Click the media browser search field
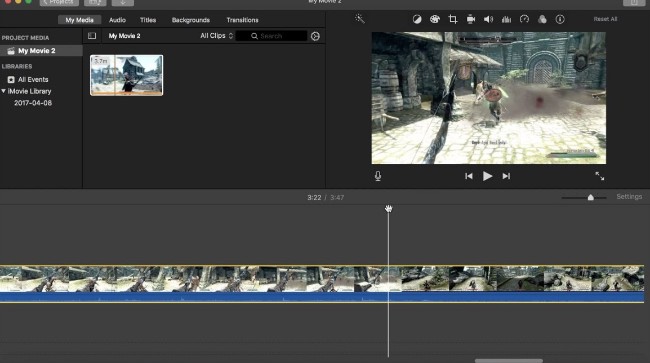Image resolution: width=650 pixels, height=363 pixels. pyautogui.click(x=271, y=36)
